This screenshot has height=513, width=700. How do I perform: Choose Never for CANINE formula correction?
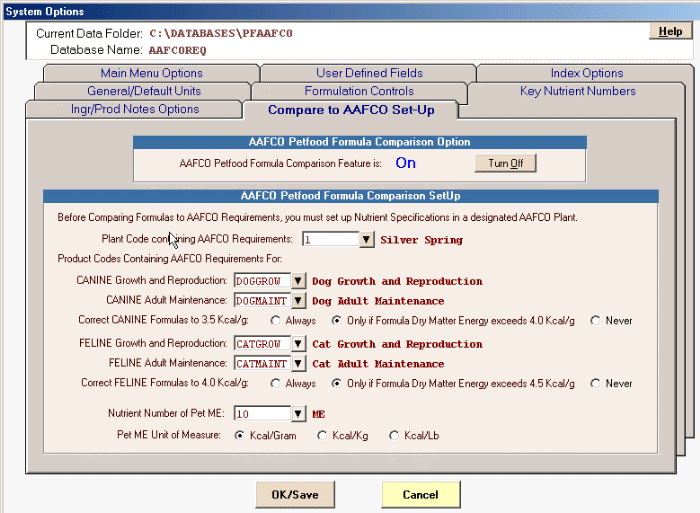595,321
